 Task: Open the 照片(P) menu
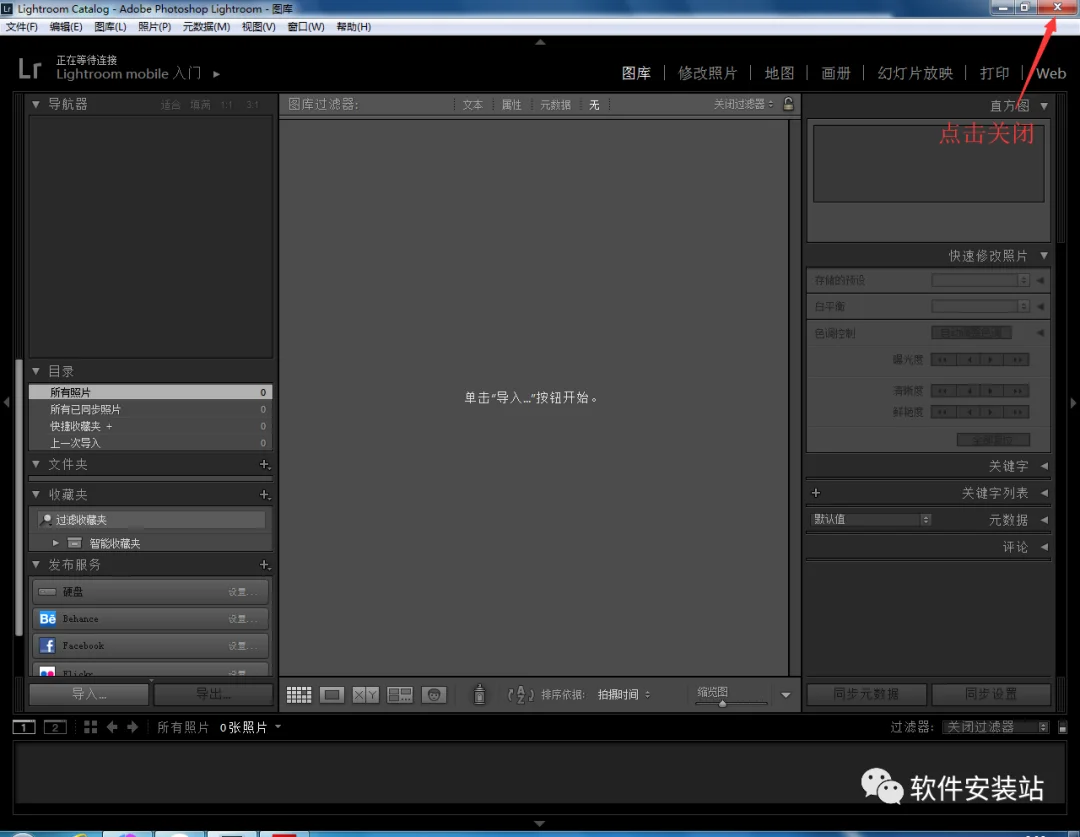154,27
